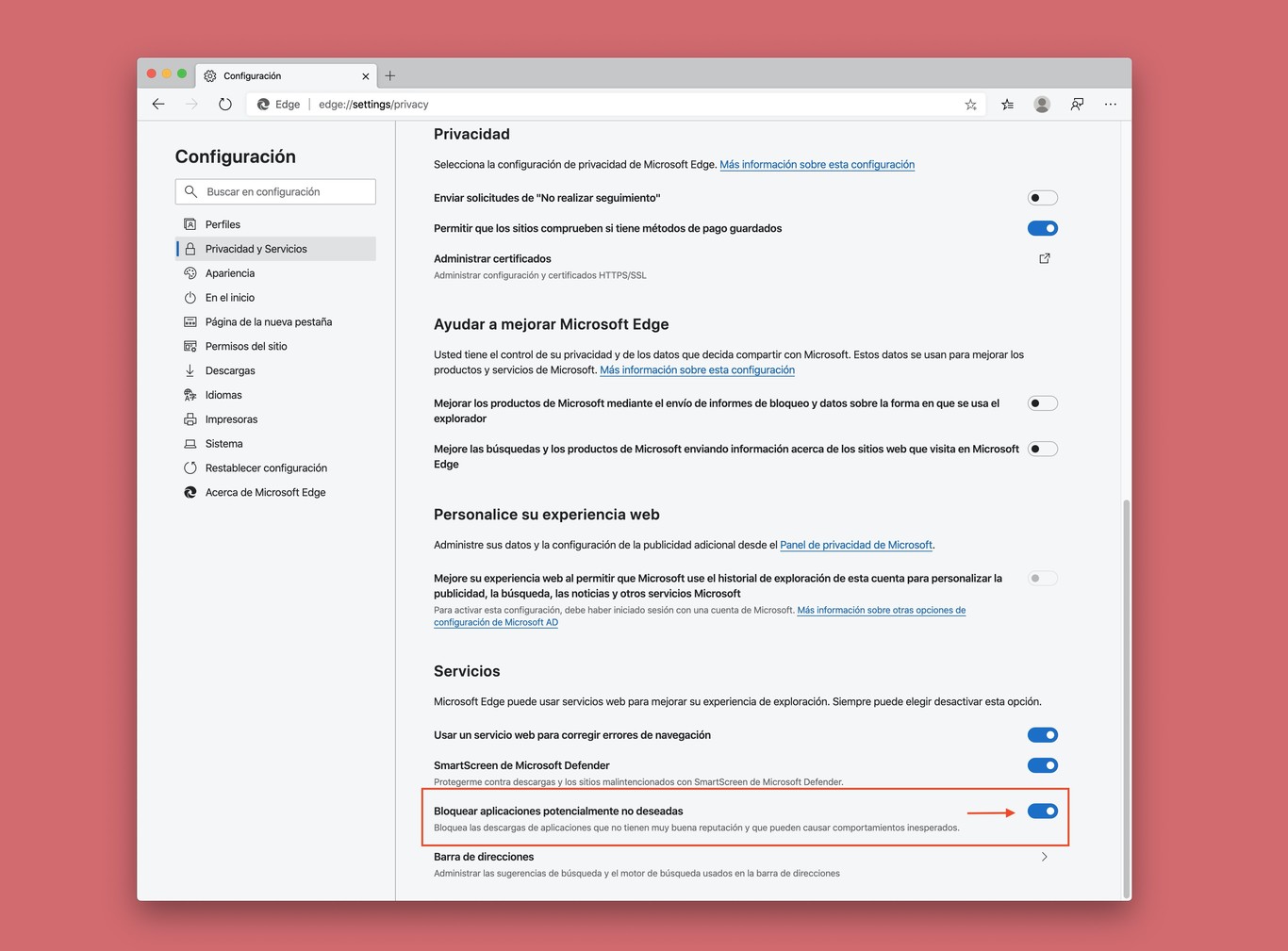Click the Acerca de Microsoft Edge logo icon
Screen dimensions: 1288x951
point(190,492)
